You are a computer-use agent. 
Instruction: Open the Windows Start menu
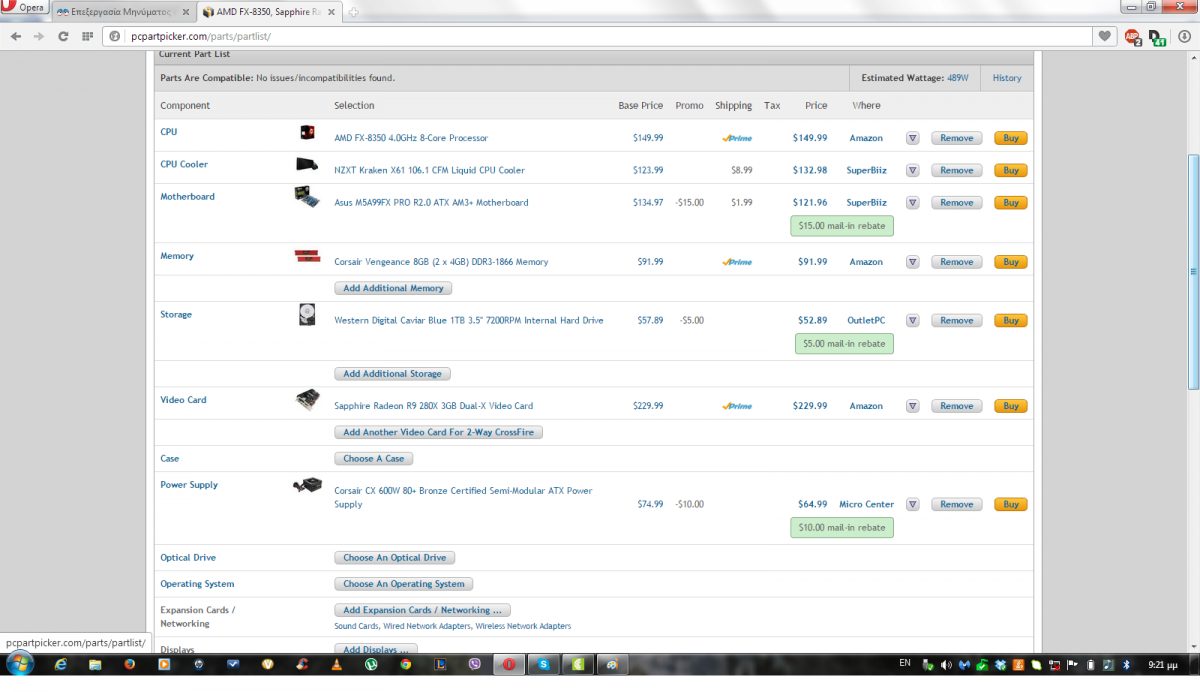19,664
